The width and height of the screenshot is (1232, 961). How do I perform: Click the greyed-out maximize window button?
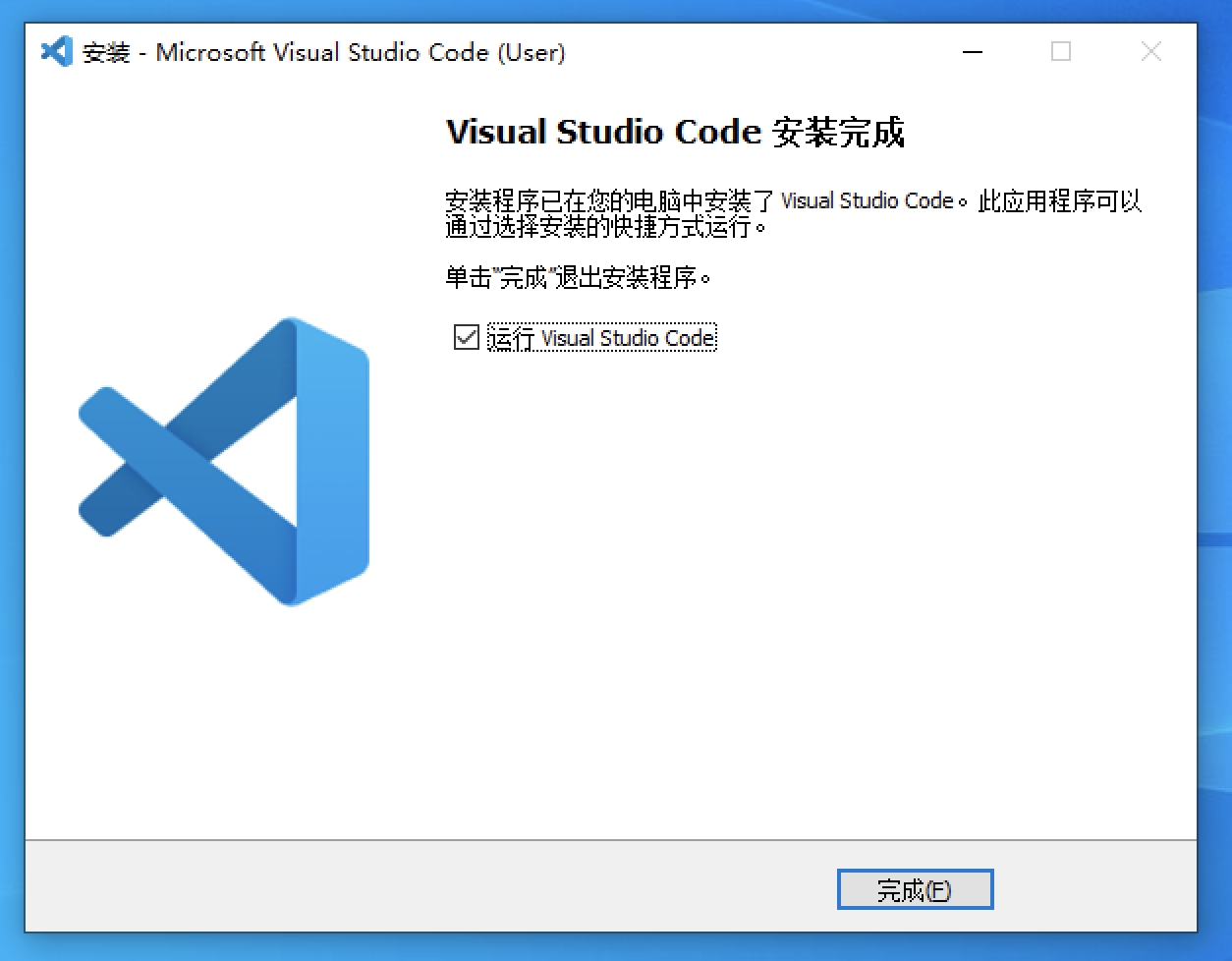click(1061, 51)
